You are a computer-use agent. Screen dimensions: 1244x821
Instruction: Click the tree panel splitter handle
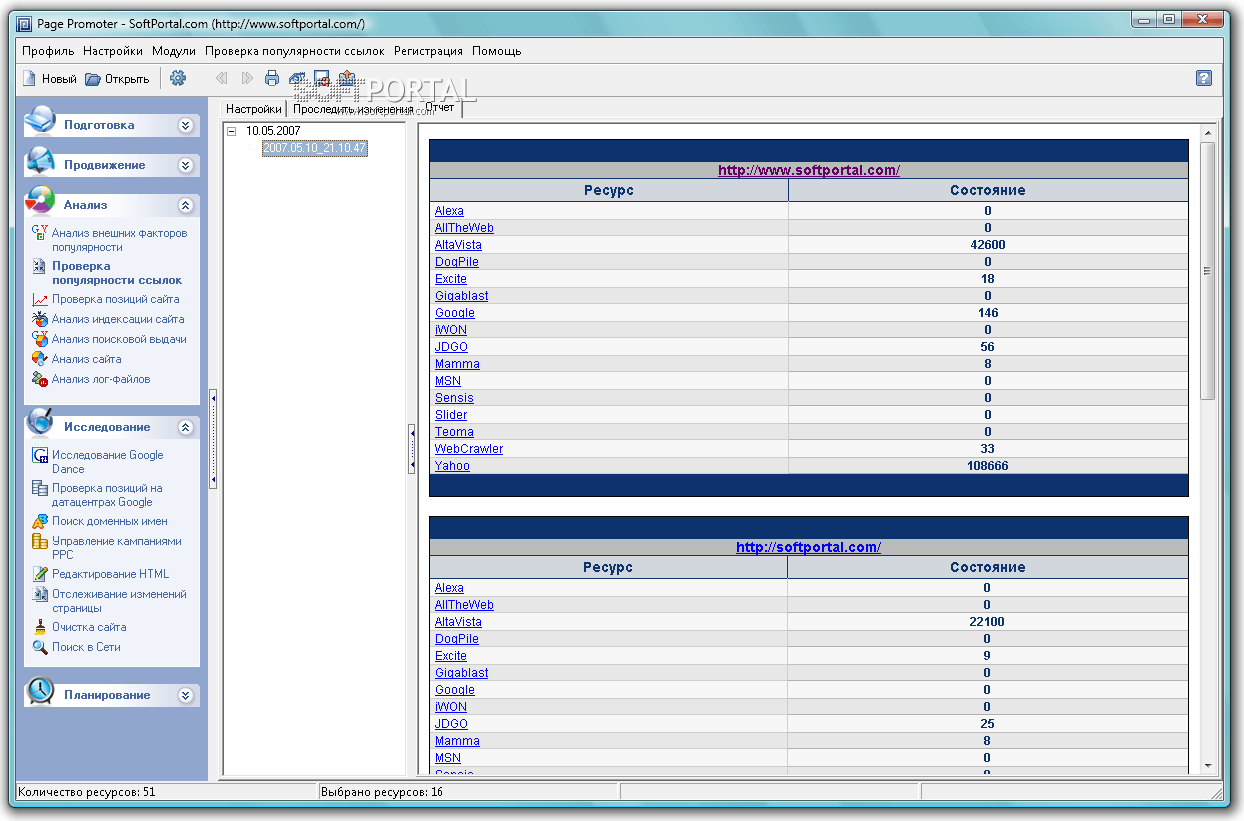click(412, 448)
